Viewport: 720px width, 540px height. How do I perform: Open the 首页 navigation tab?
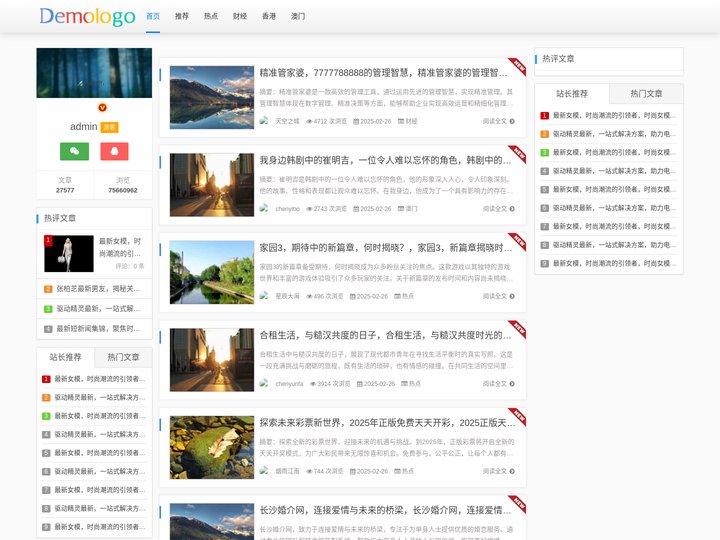[153, 16]
